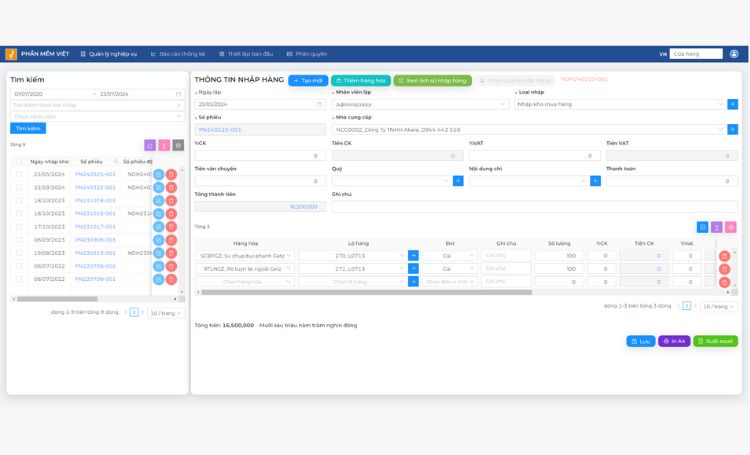Image resolution: width=750 pixels, height=455 pixels.
Task: Open Quản lý nghiệp vụ menu
Action: pos(109,54)
